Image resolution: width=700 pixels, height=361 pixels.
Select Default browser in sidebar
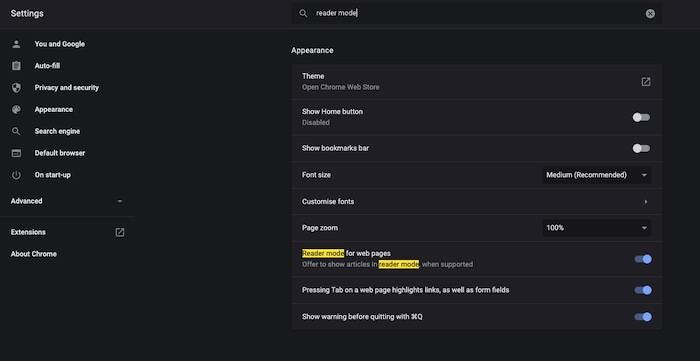click(x=60, y=153)
